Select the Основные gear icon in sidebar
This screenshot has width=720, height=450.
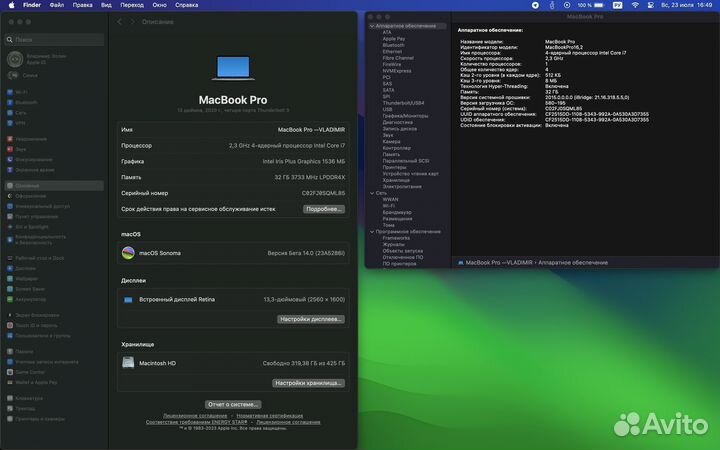(10, 186)
